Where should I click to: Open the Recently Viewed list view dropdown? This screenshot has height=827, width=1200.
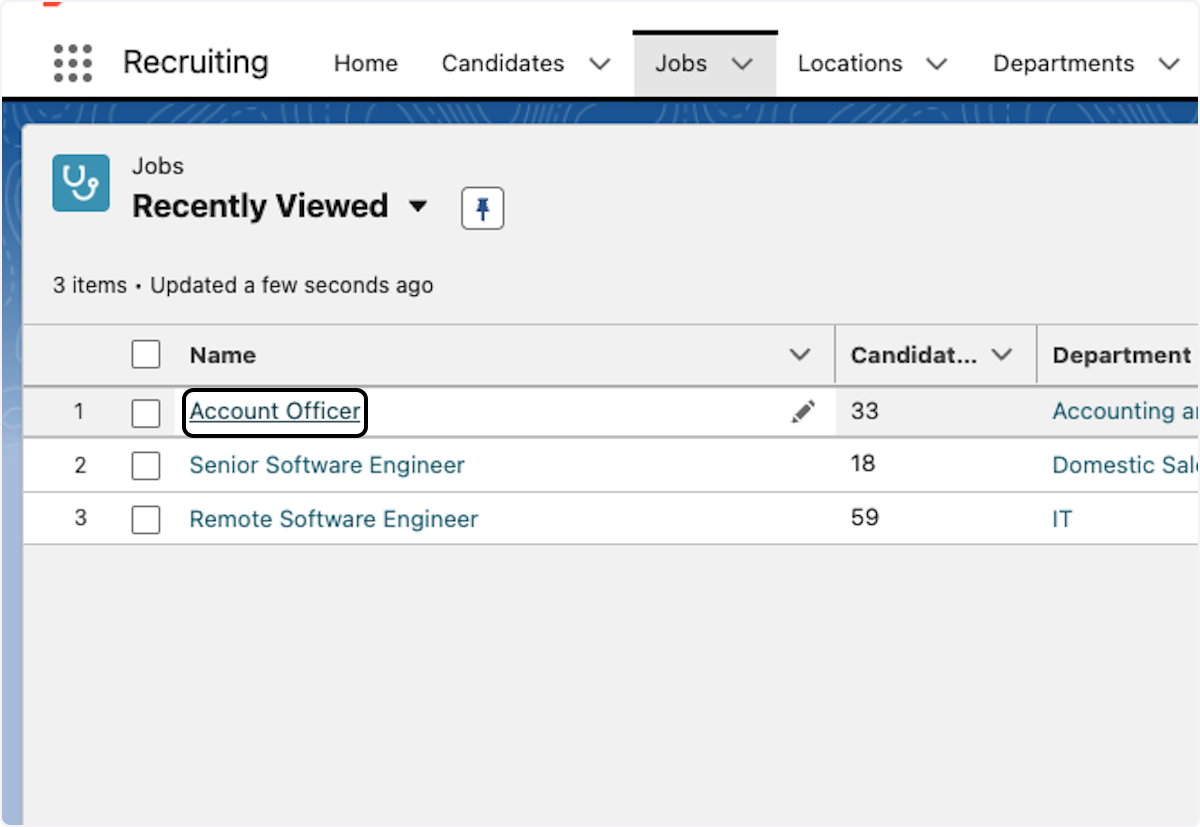tap(419, 206)
